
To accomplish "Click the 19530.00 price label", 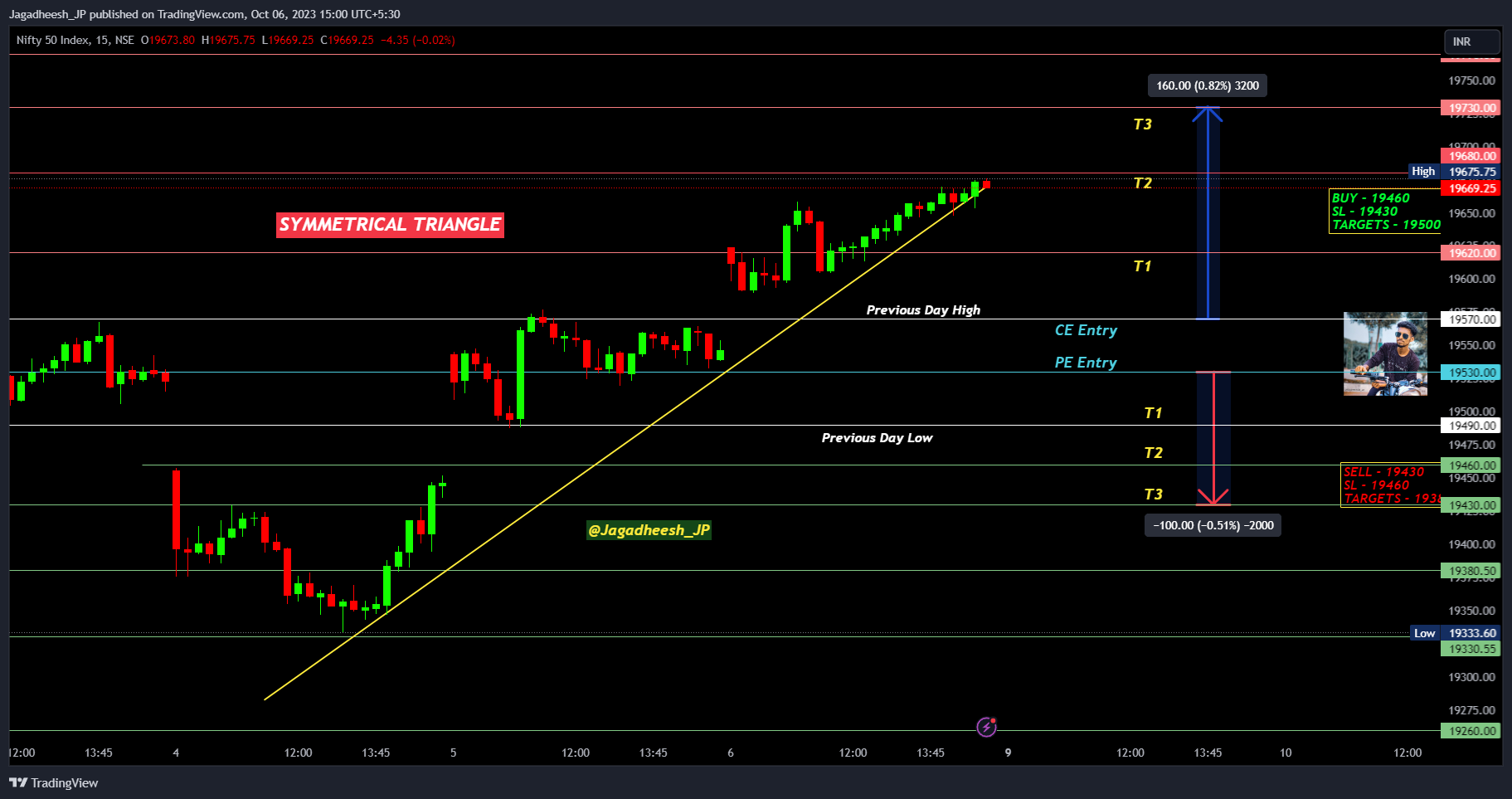I will pyautogui.click(x=1471, y=373).
